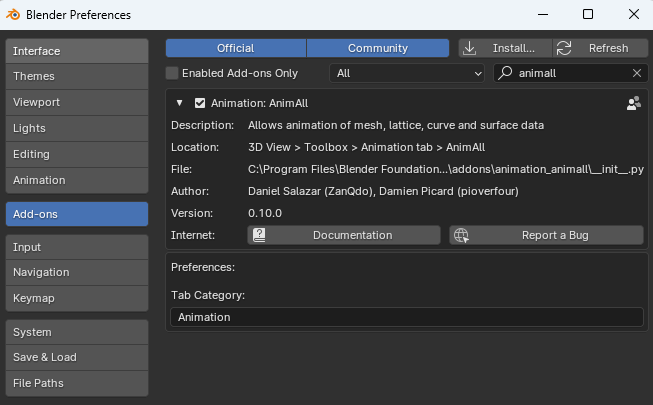
Task: Click the add-on file path text
Action: pos(446,169)
